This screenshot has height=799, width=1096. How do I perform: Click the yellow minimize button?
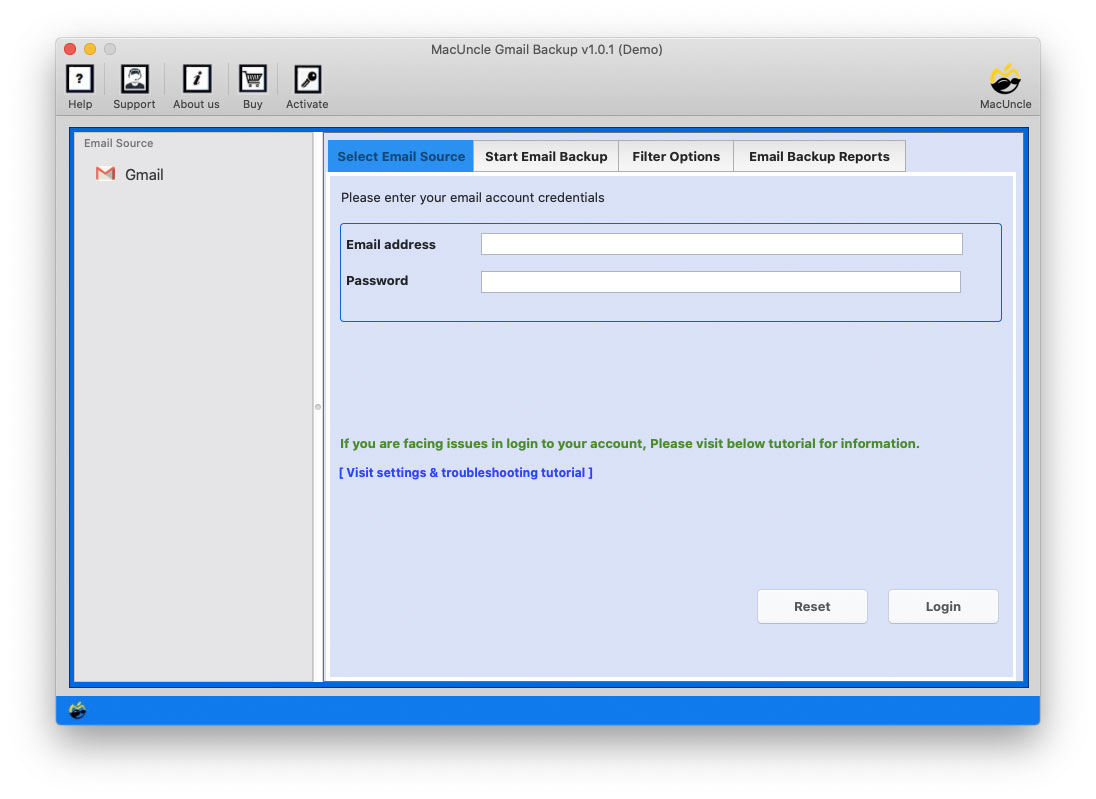pos(89,48)
